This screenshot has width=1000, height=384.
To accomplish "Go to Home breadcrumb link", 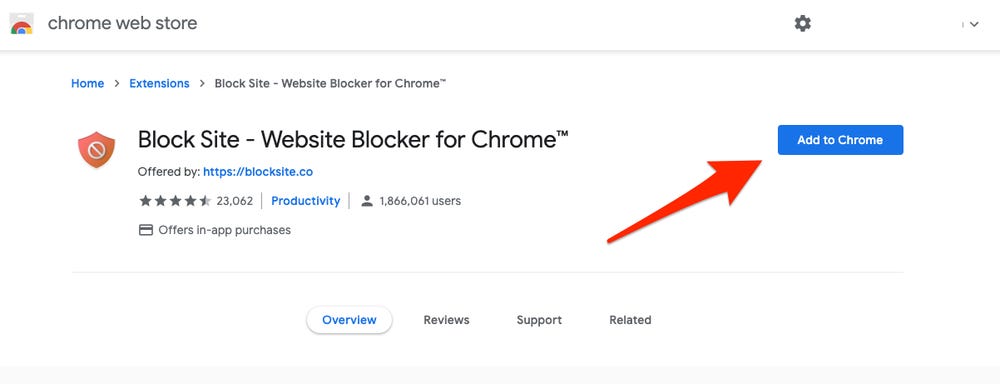I will (87, 84).
